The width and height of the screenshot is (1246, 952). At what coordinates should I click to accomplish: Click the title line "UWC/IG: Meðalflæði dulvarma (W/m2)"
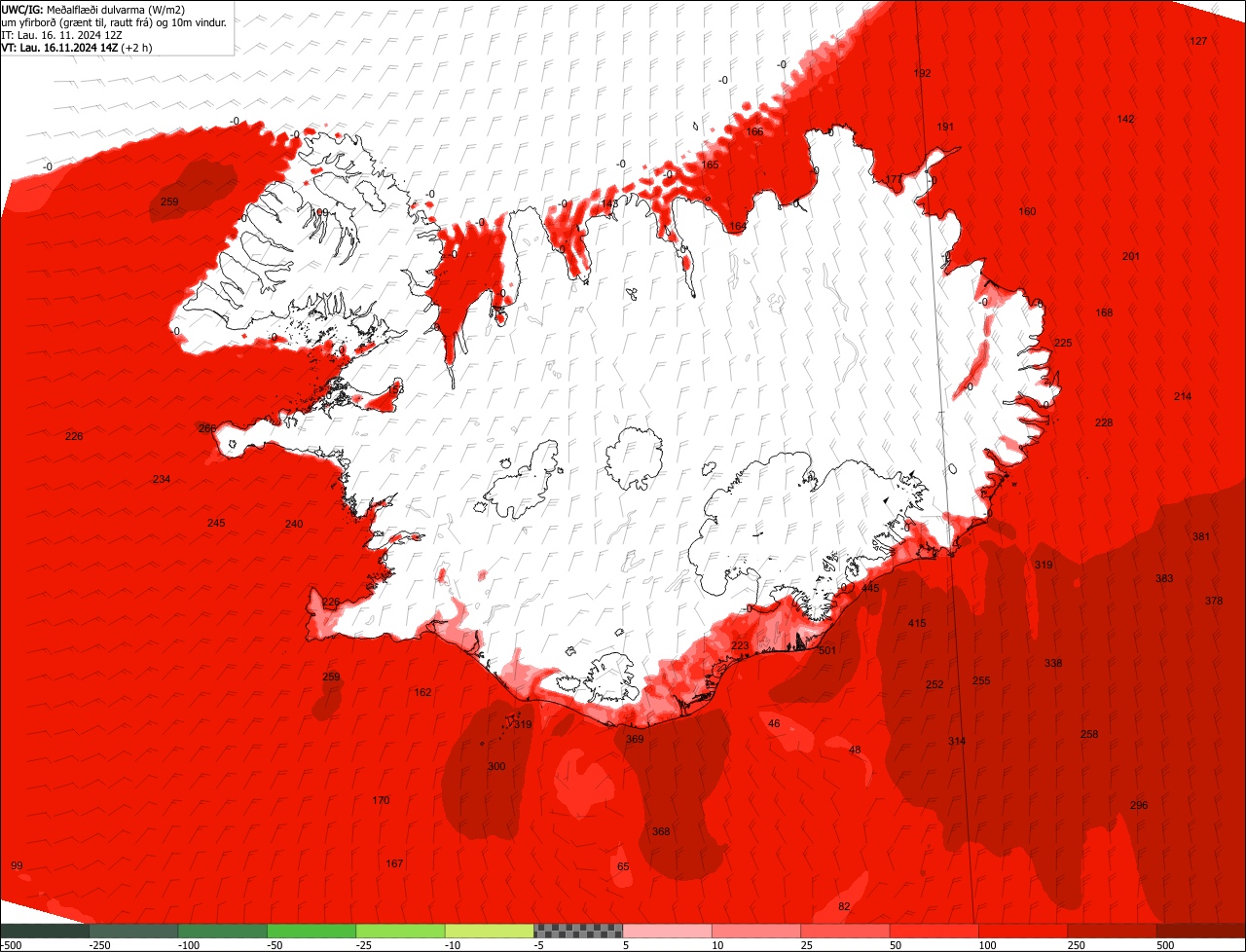coord(93,10)
